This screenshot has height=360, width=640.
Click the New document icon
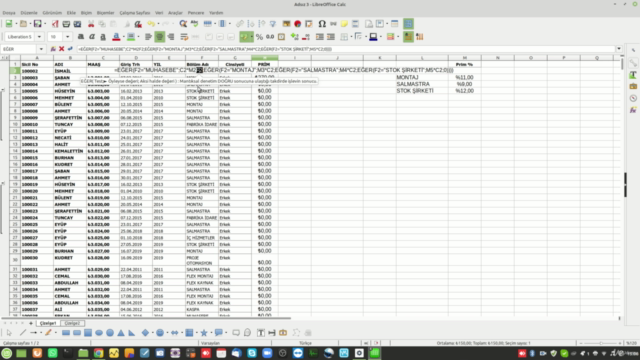coord(9,24)
